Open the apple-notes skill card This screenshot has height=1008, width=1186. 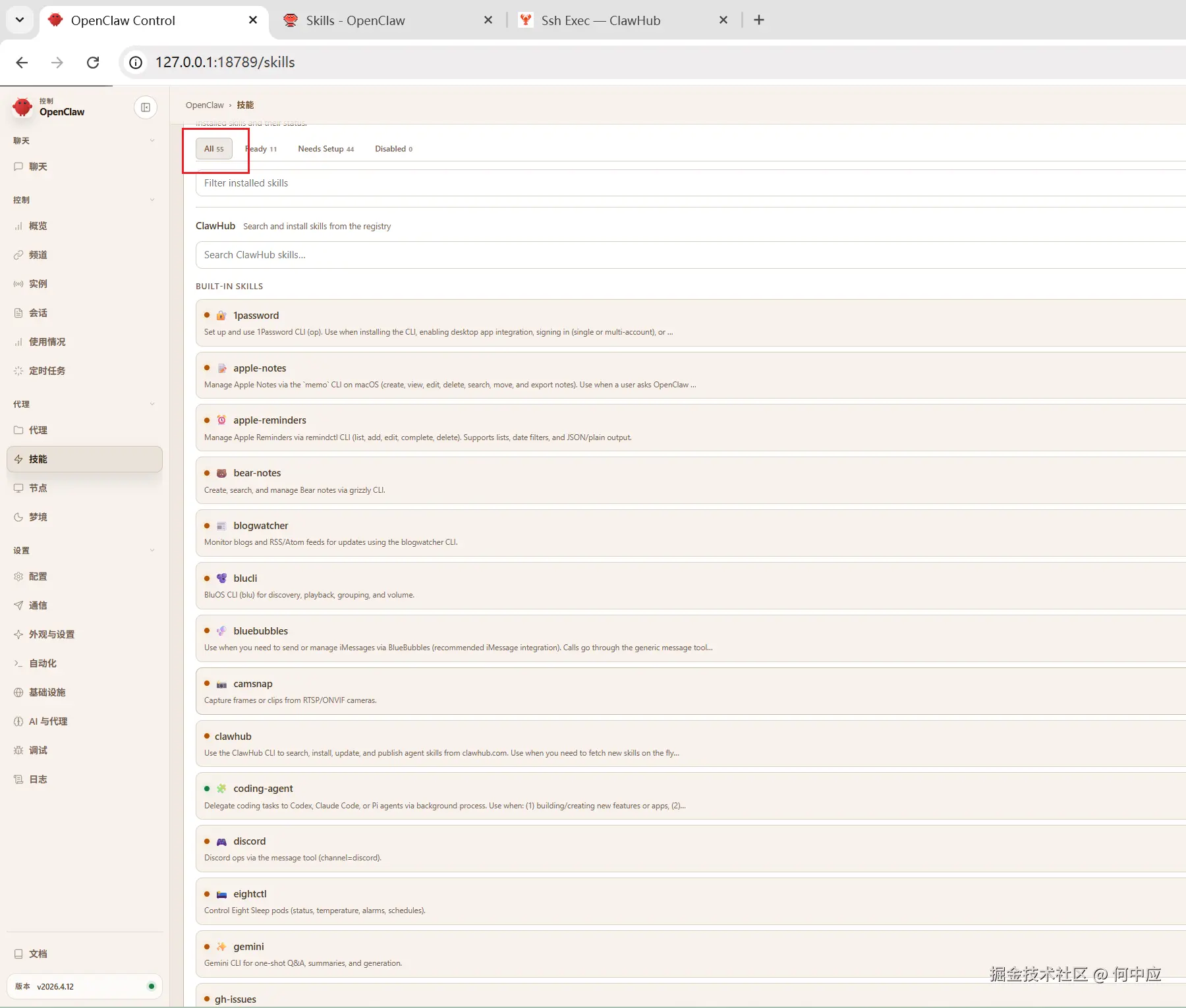pos(691,376)
